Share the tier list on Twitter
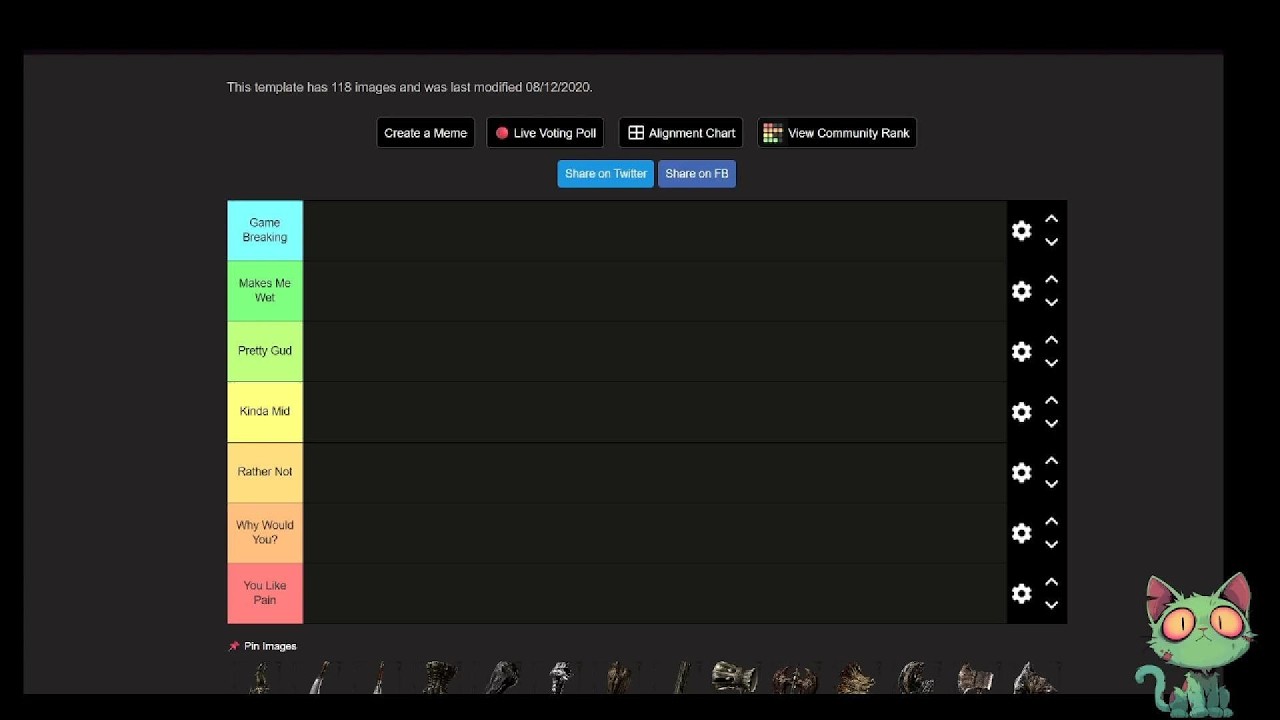Viewport: 1280px width, 720px height. click(605, 174)
